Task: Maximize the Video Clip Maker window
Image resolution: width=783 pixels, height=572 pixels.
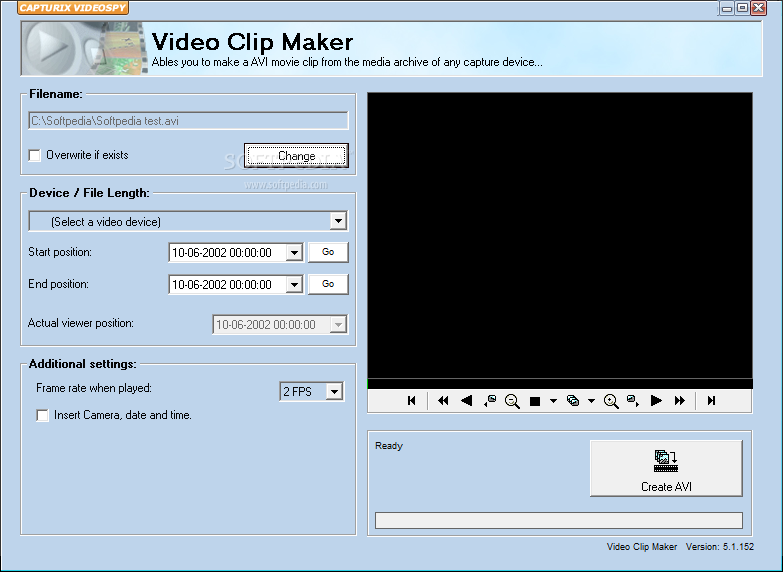Action: pyautogui.click(x=743, y=8)
